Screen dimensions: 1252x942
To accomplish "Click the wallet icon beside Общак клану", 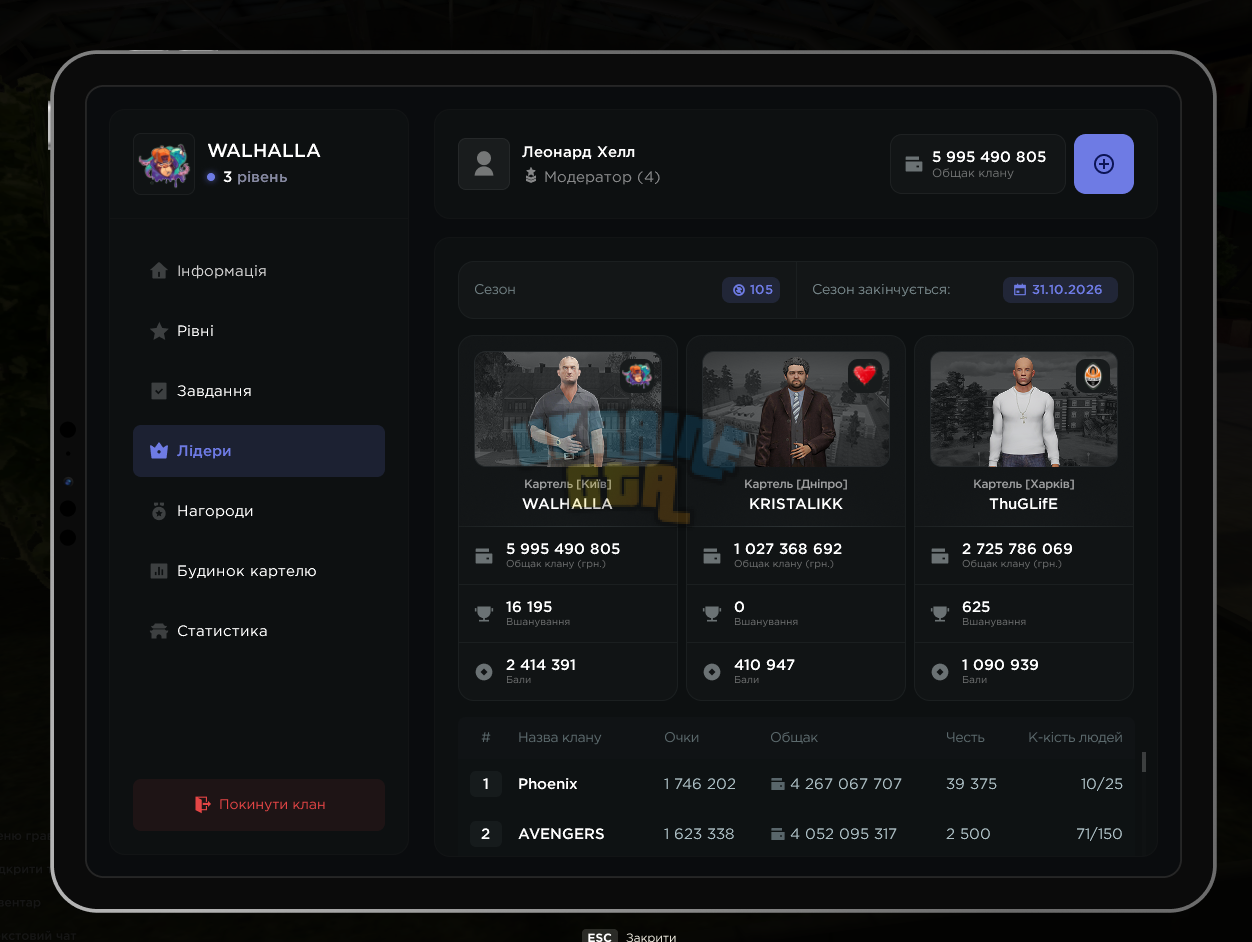I will (913, 164).
